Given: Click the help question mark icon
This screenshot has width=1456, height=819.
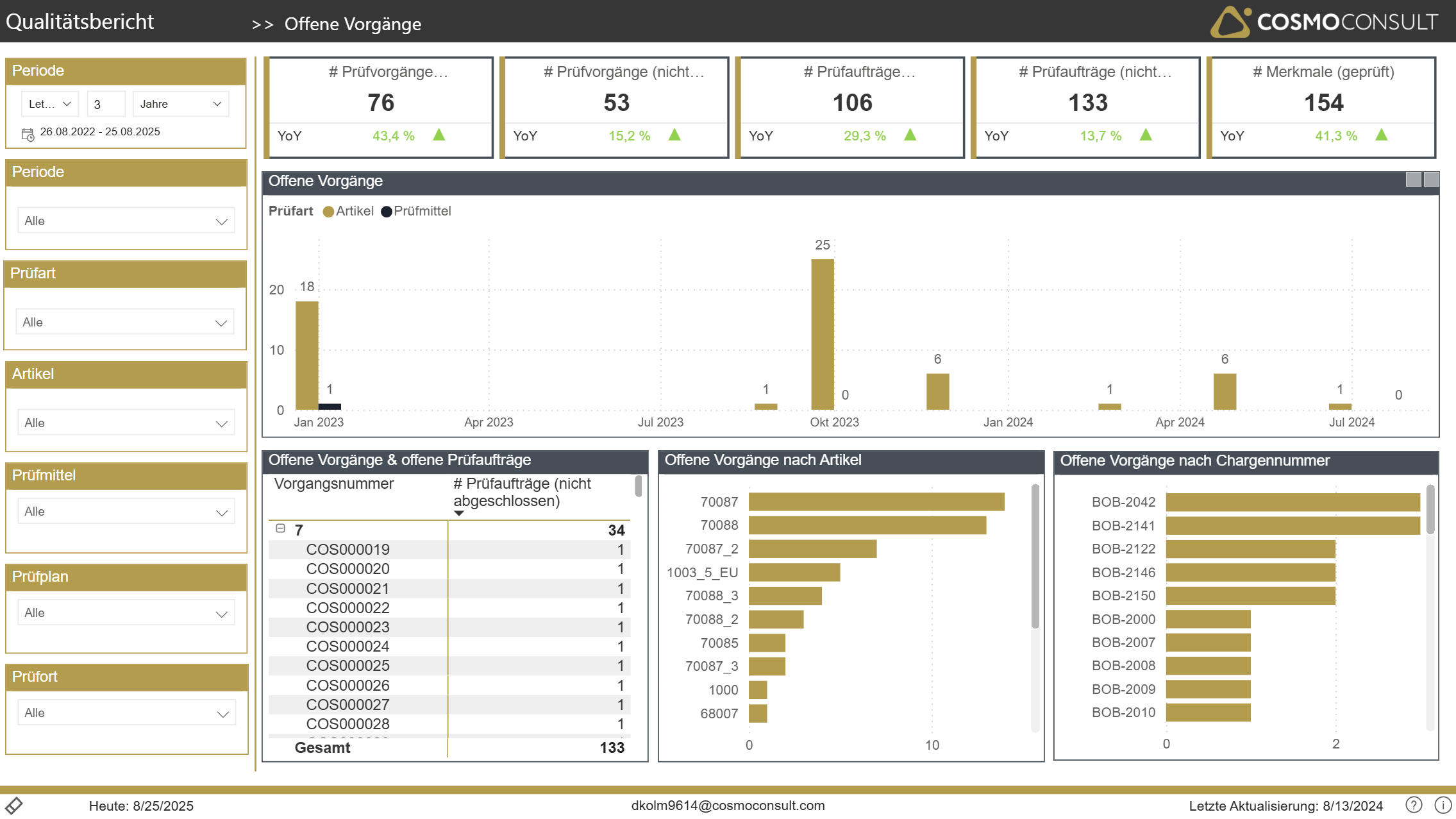Looking at the screenshot, I should coord(1413,805).
